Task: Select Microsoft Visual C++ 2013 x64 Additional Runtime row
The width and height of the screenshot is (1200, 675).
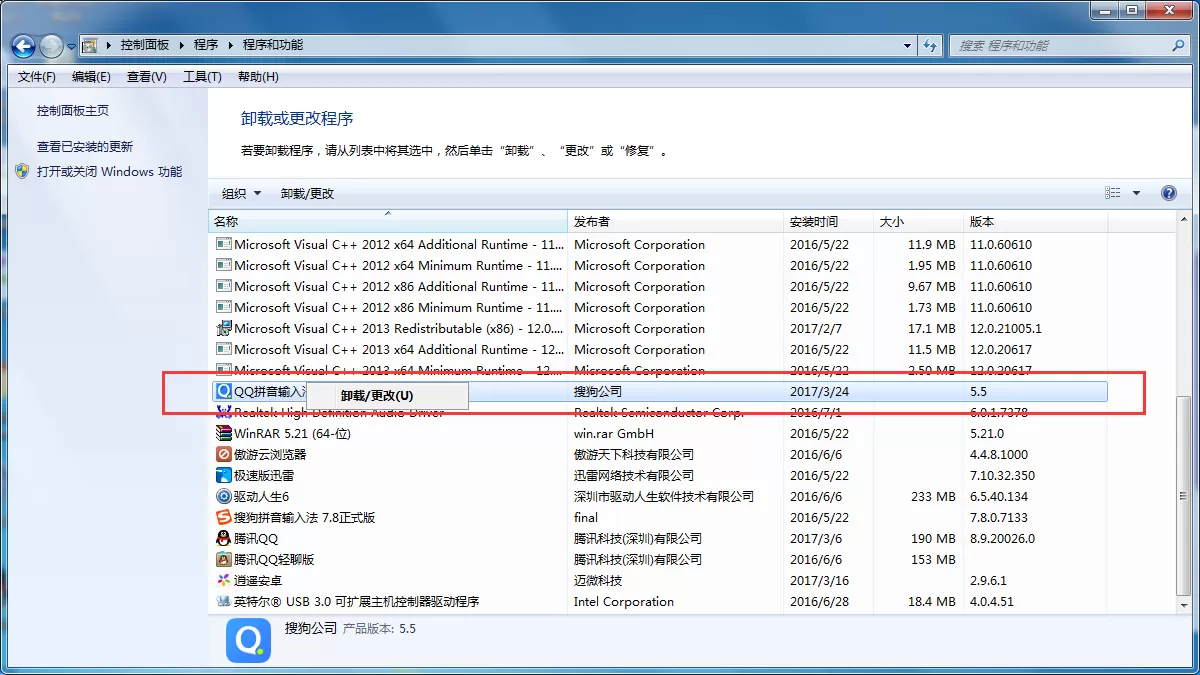Action: pos(658,350)
